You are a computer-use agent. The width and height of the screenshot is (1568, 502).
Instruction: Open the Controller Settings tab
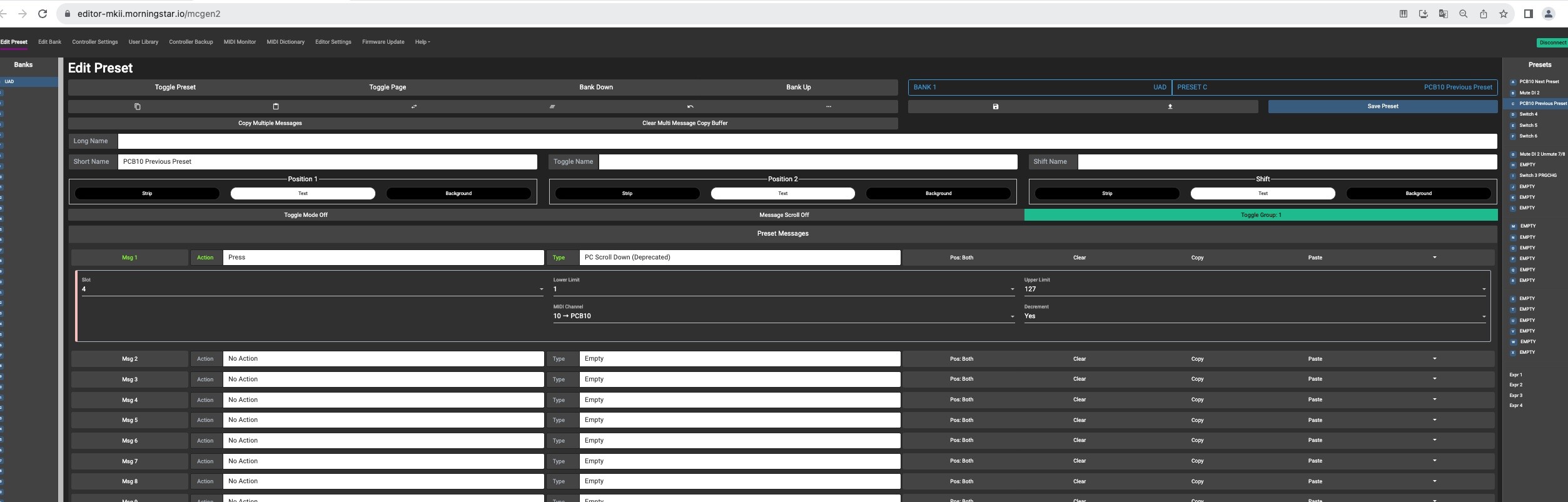(95, 42)
